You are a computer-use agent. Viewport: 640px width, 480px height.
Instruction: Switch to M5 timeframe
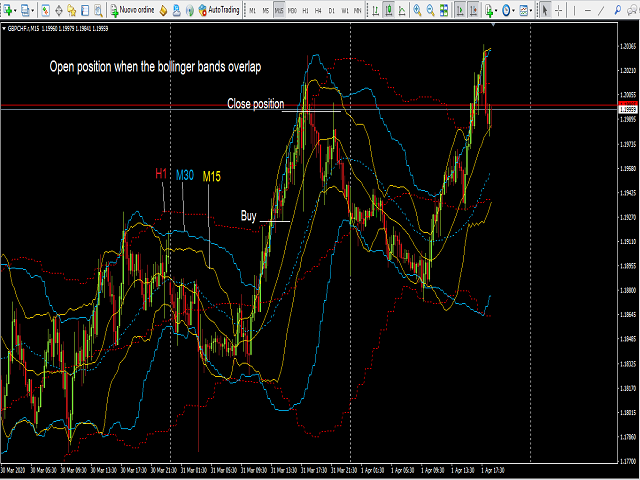tap(266, 11)
